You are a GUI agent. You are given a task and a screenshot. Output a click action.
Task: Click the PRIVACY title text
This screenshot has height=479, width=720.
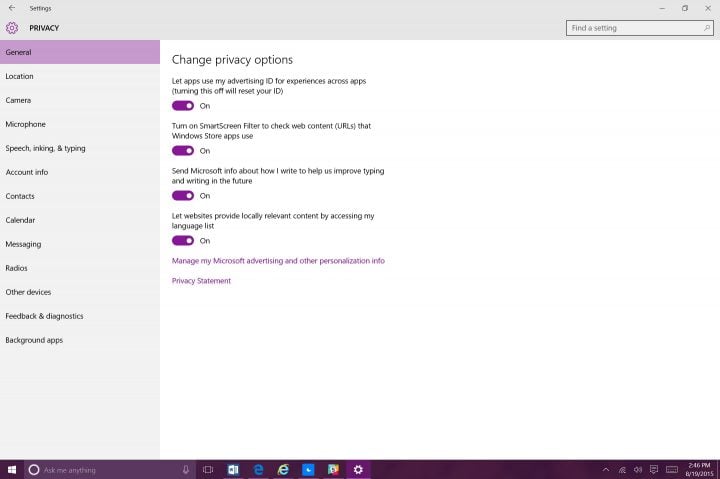point(44,28)
